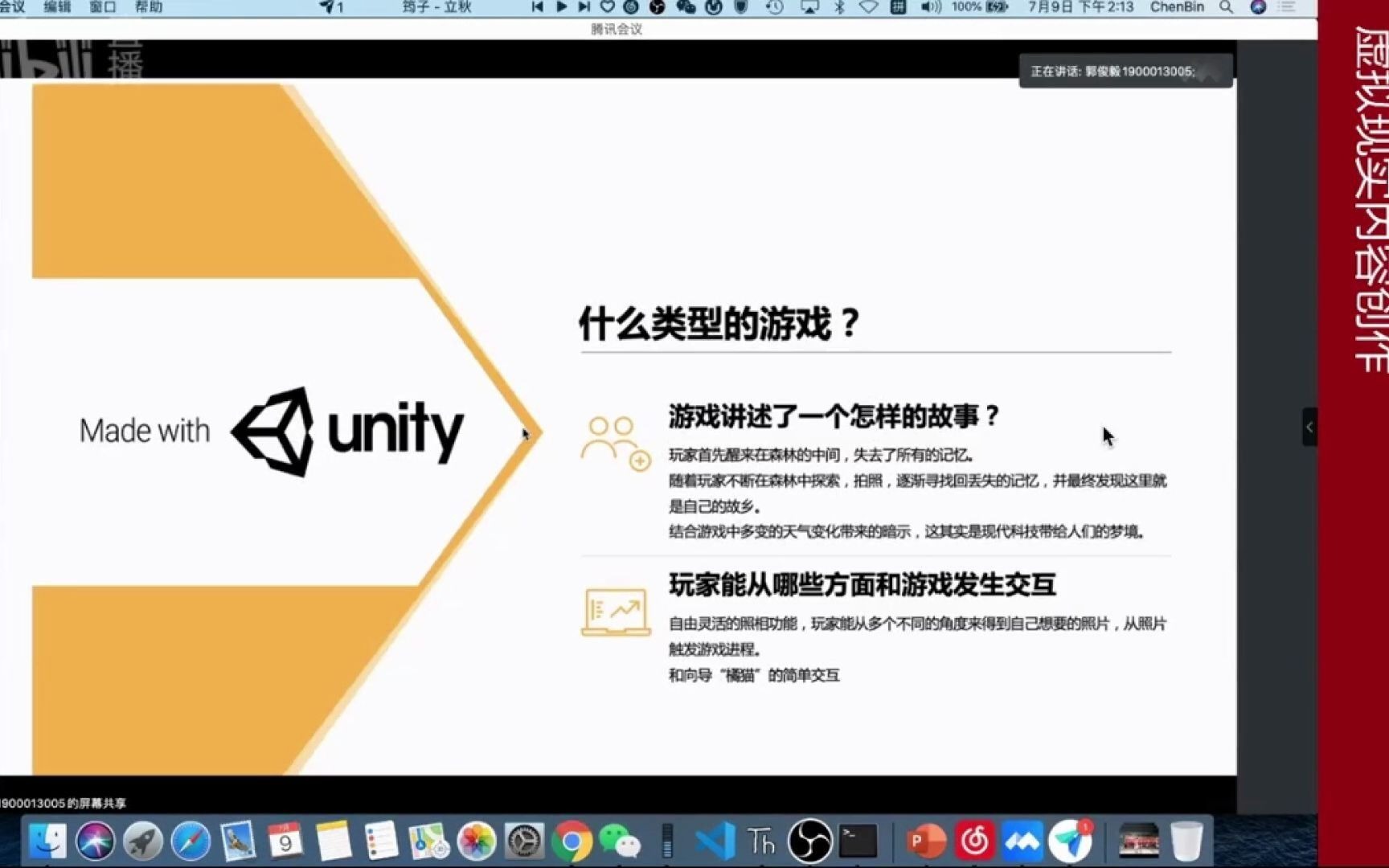Open WeChat in the Dock
Image resolution: width=1389 pixels, height=868 pixels.
[620, 841]
